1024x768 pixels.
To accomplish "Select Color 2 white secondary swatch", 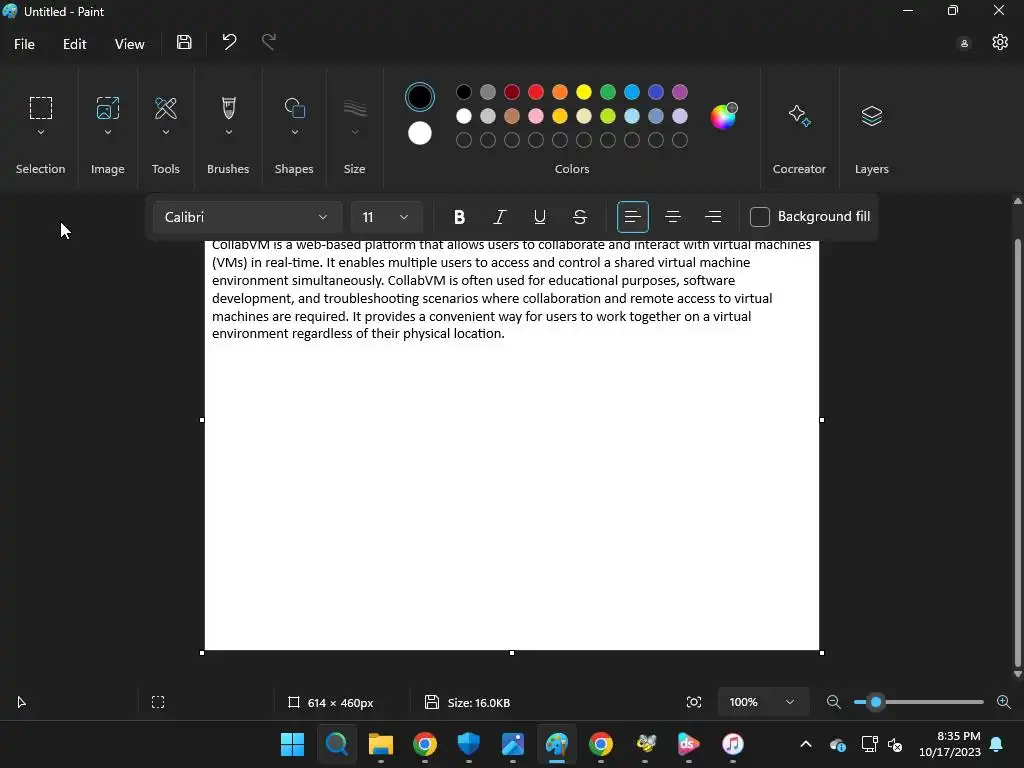I will tap(420, 133).
